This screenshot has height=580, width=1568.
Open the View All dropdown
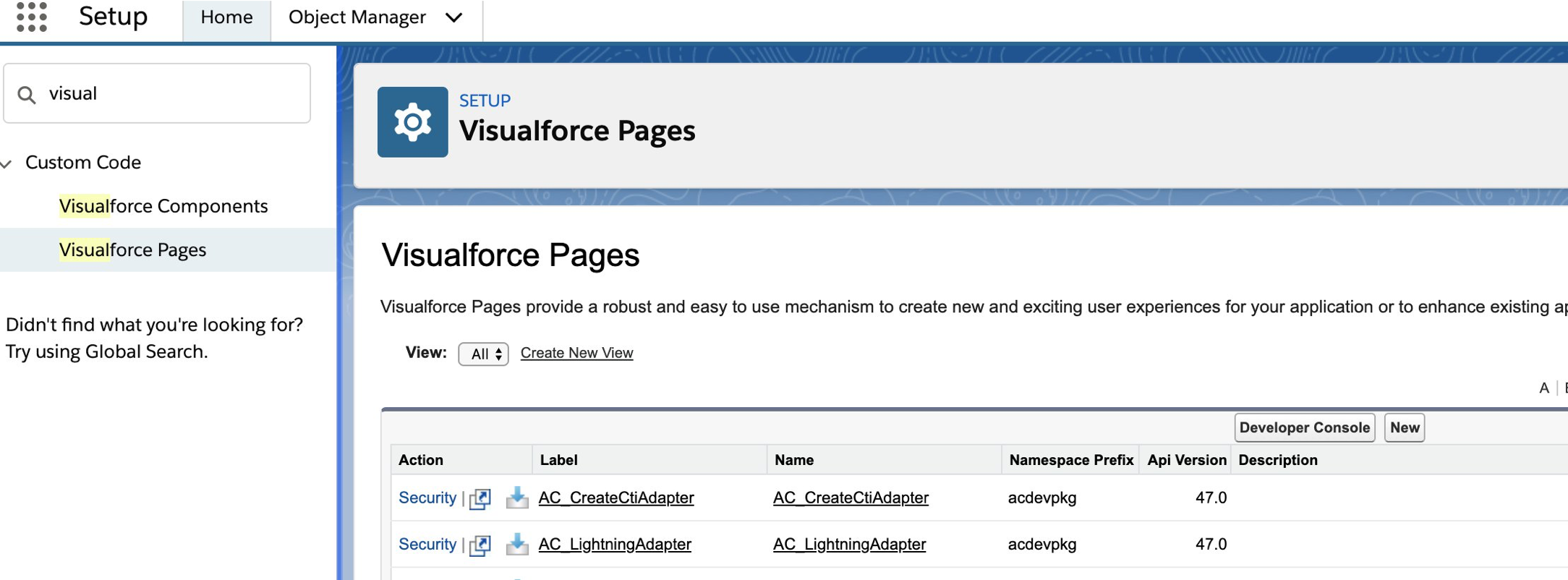point(483,354)
